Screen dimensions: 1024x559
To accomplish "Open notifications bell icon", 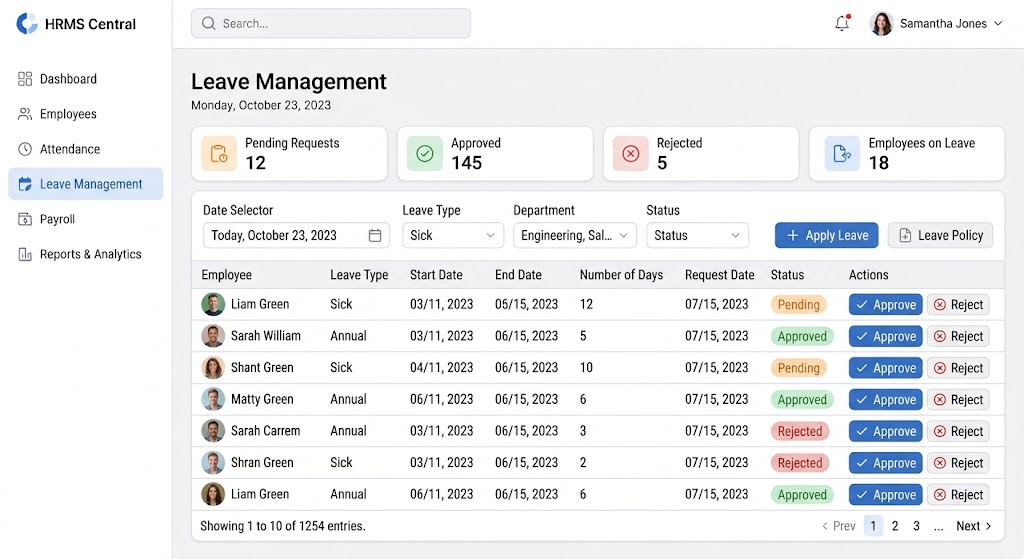I will [x=842, y=24].
